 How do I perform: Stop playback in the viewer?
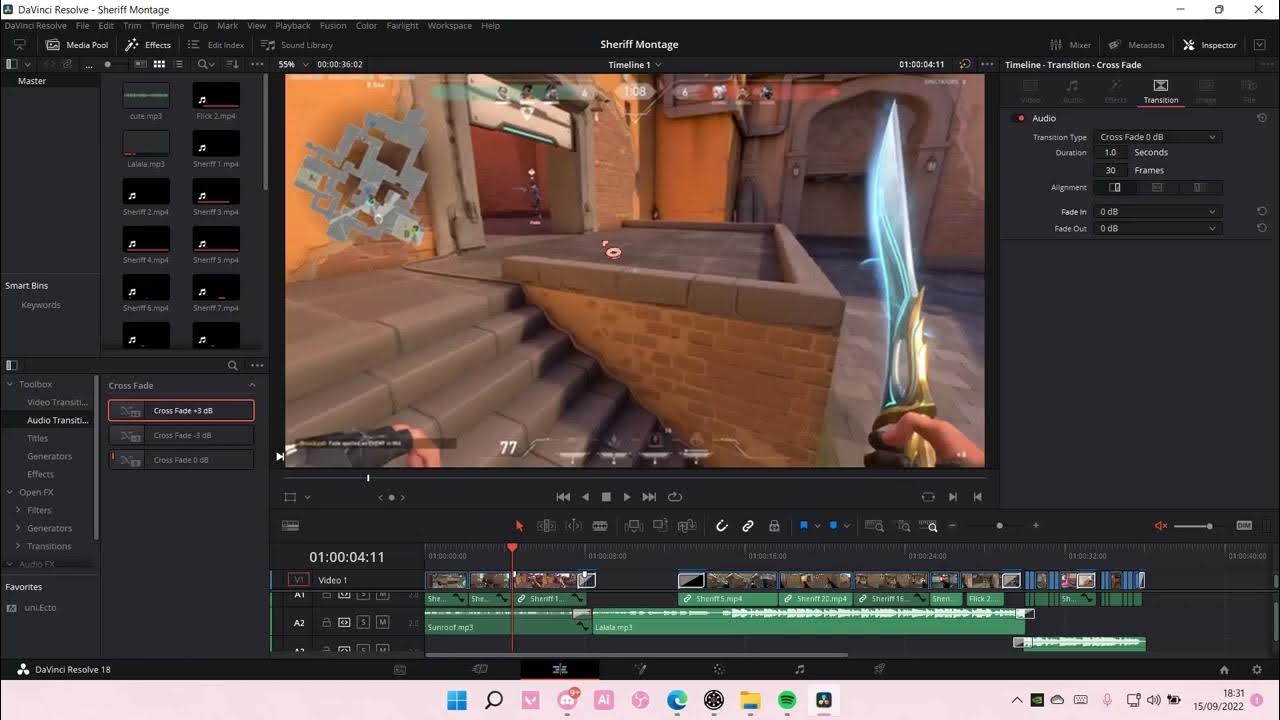pos(606,497)
